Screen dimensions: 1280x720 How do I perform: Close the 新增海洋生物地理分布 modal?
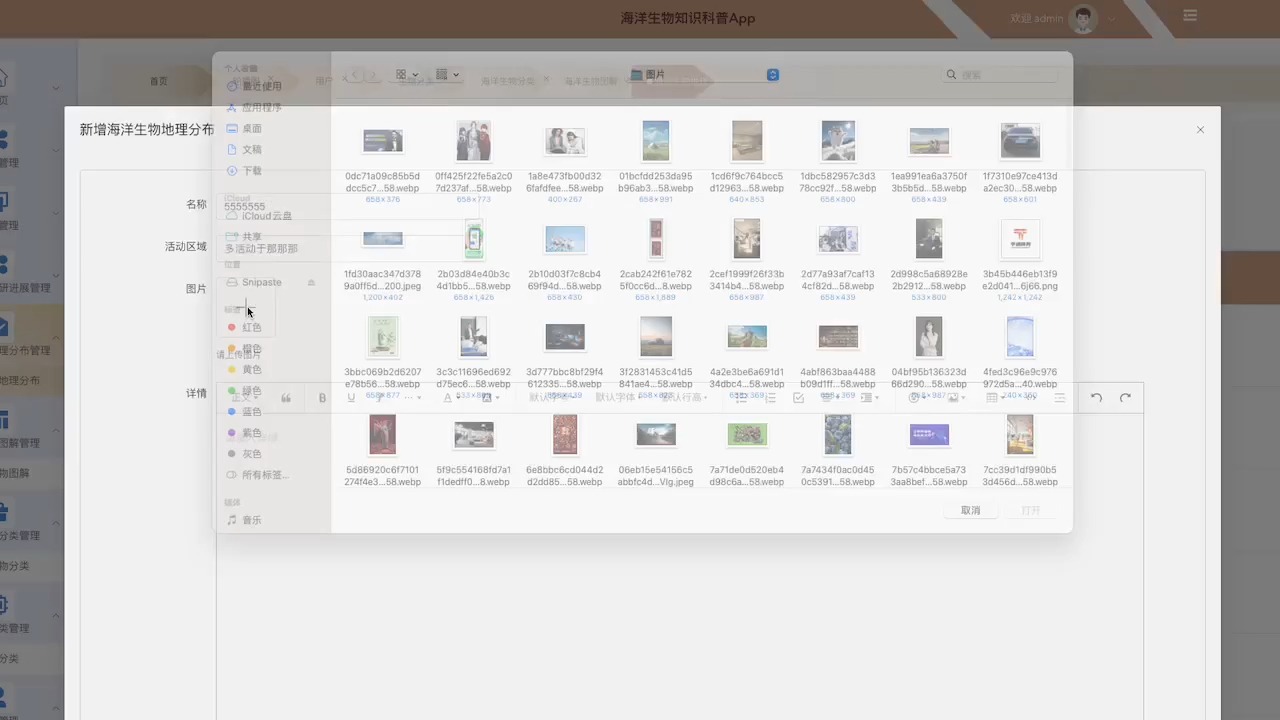coord(1200,130)
